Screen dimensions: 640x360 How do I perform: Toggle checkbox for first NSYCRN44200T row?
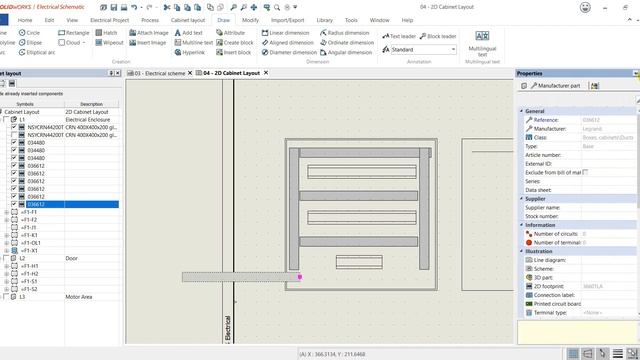14,127
